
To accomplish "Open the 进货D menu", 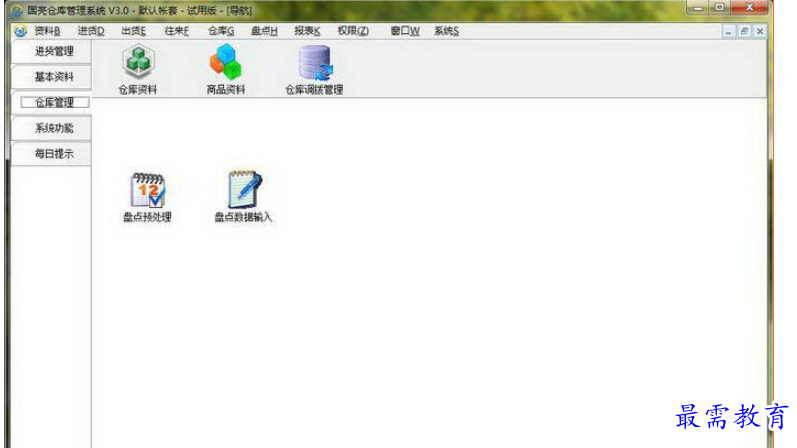I will tap(91, 31).
